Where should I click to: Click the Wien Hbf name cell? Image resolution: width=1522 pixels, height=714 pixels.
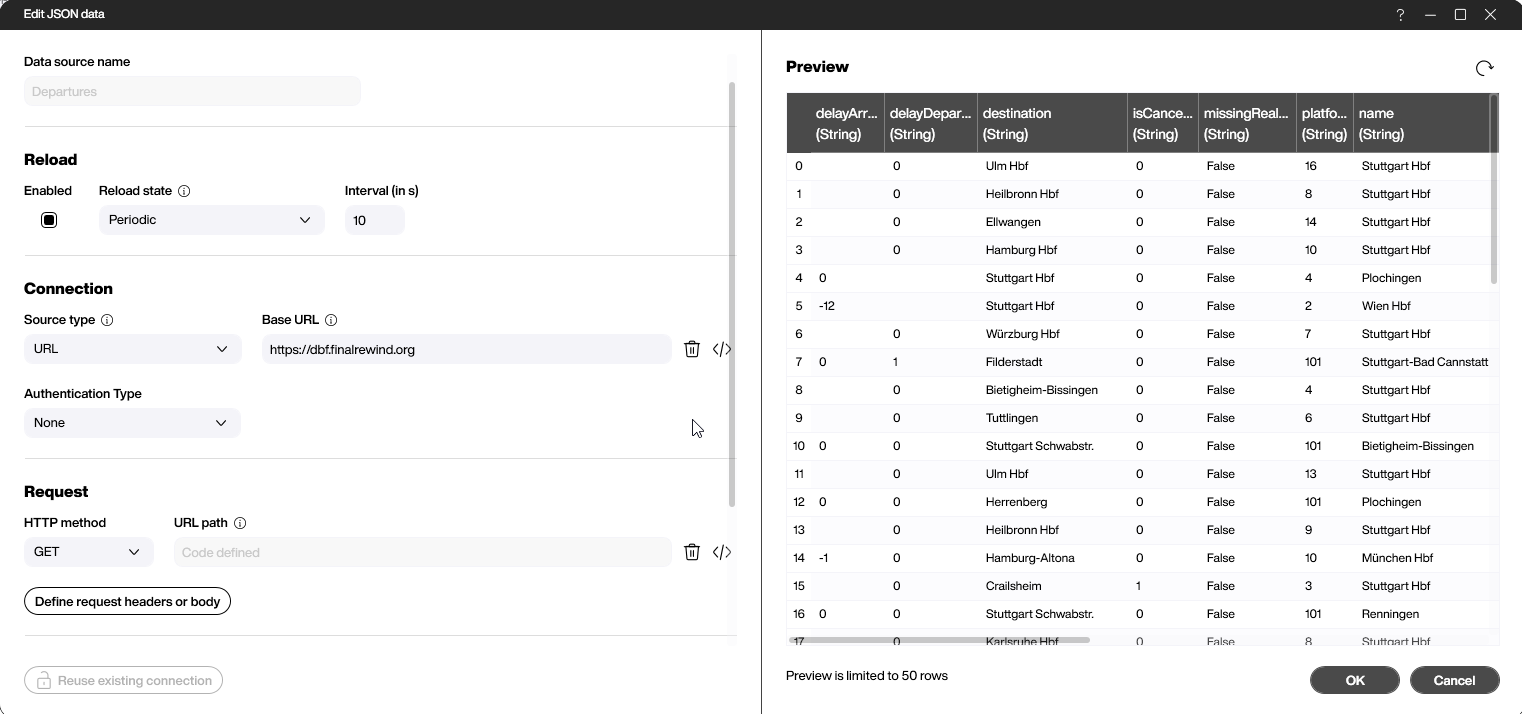[1386, 306]
